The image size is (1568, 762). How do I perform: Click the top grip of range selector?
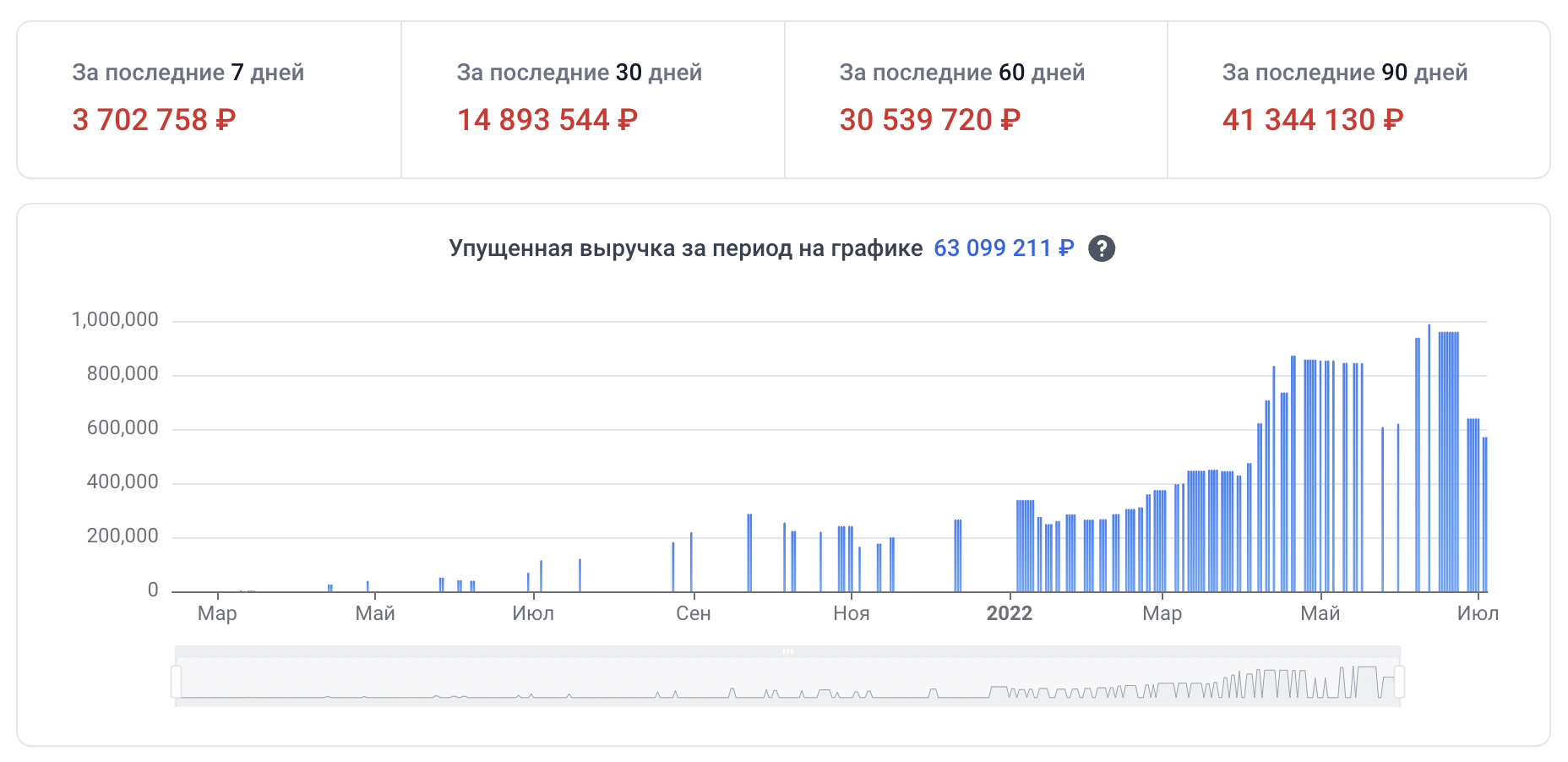click(x=787, y=651)
